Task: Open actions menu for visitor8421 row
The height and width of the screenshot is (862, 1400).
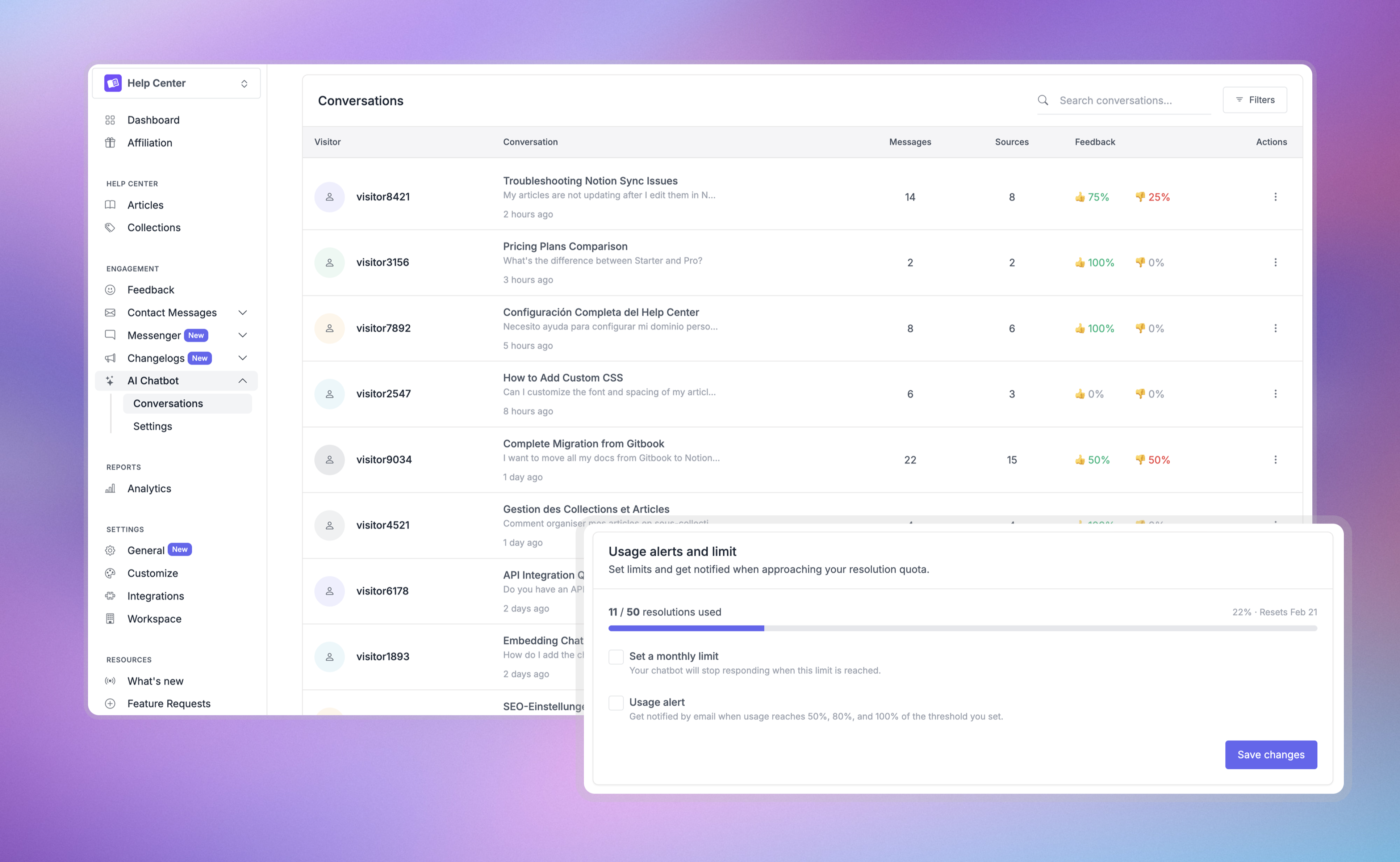Action: (1275, 197)
